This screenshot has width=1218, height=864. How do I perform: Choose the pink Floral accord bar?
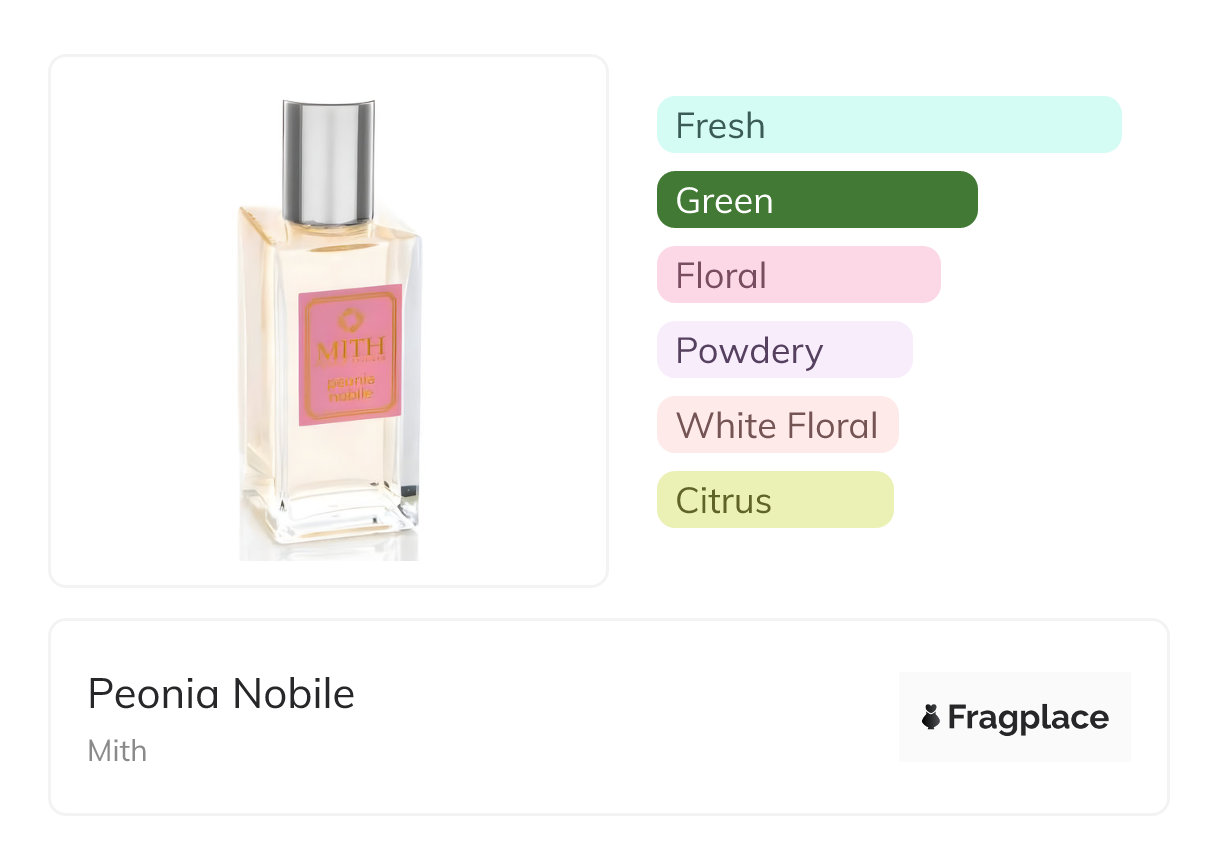(798, 275)
